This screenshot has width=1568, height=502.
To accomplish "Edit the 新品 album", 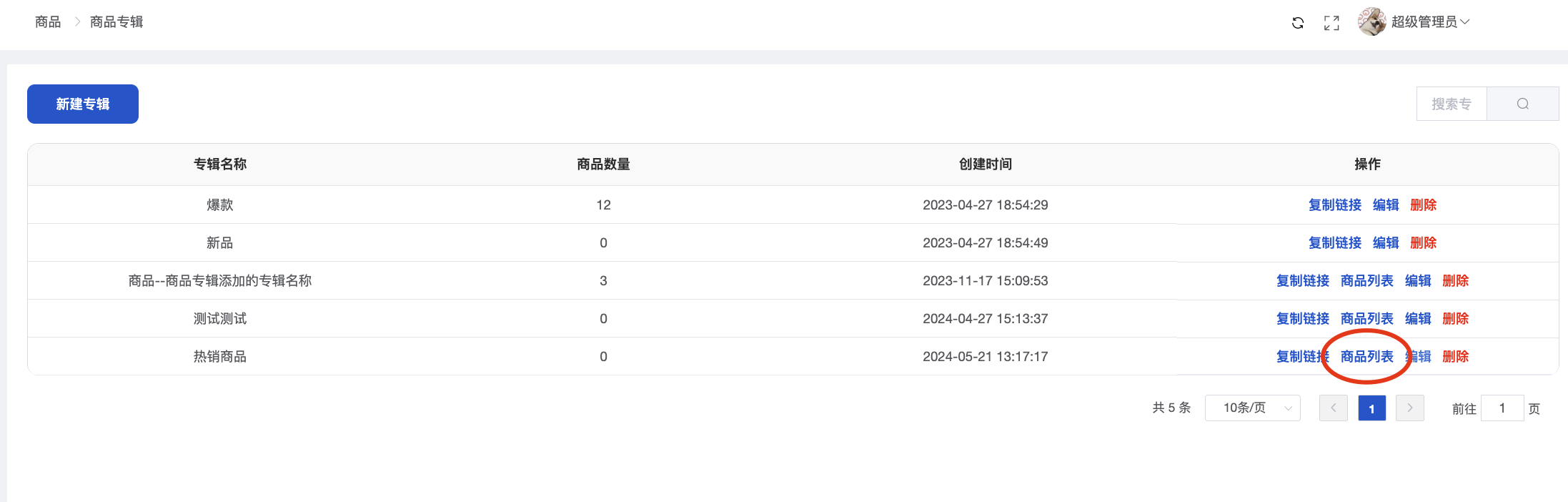I will pos(1386,243).
